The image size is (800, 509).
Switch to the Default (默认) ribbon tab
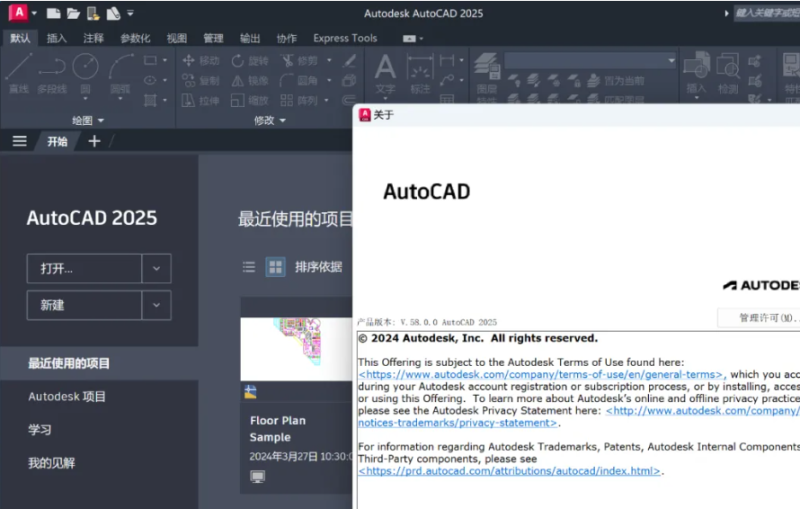(x=20, y=38)
